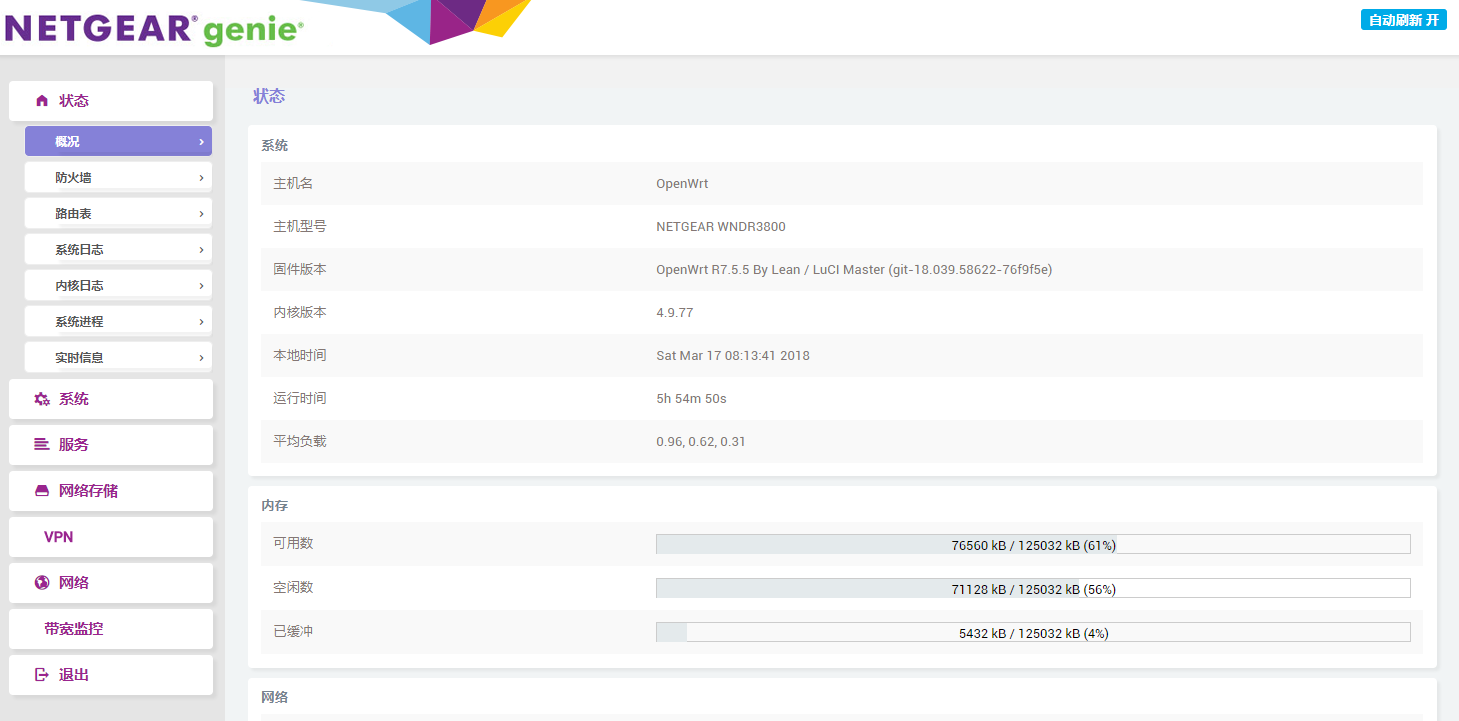This screenshot has height=721, width=1459.
Task: Click the chevron on the 内核日志 item
Action: (201, 286)
